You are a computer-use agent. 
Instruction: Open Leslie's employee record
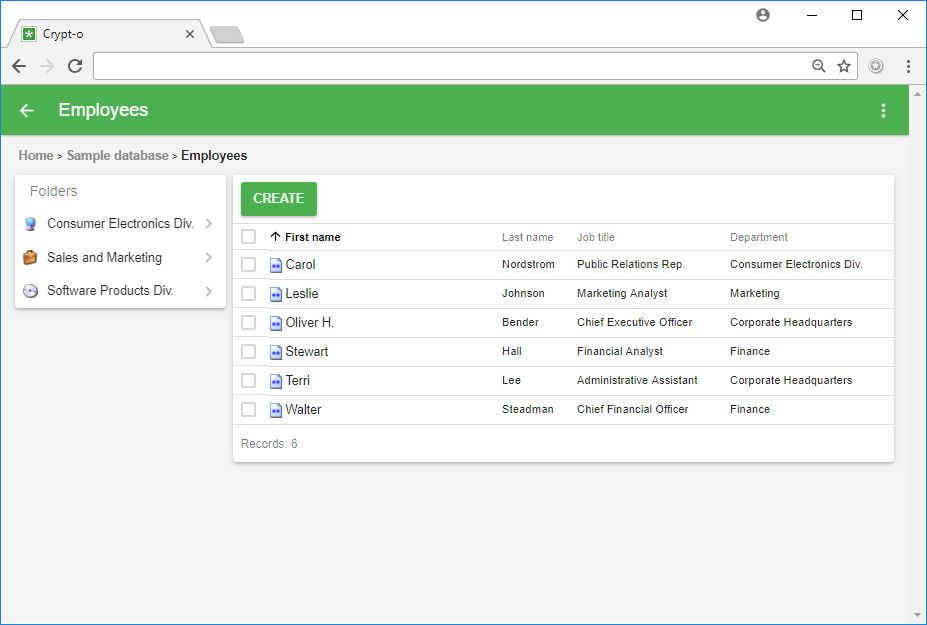(302, 293)
